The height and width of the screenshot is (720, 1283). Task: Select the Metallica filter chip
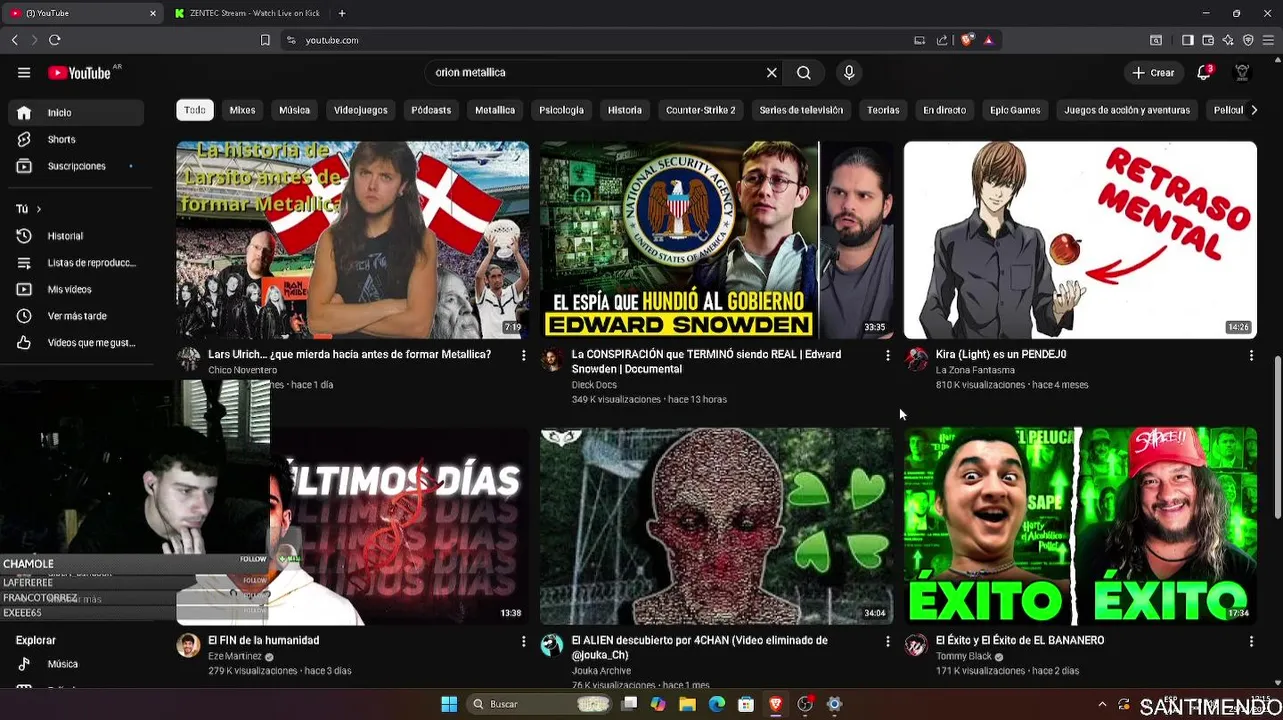pyautogui.click(x=495, y=110)
